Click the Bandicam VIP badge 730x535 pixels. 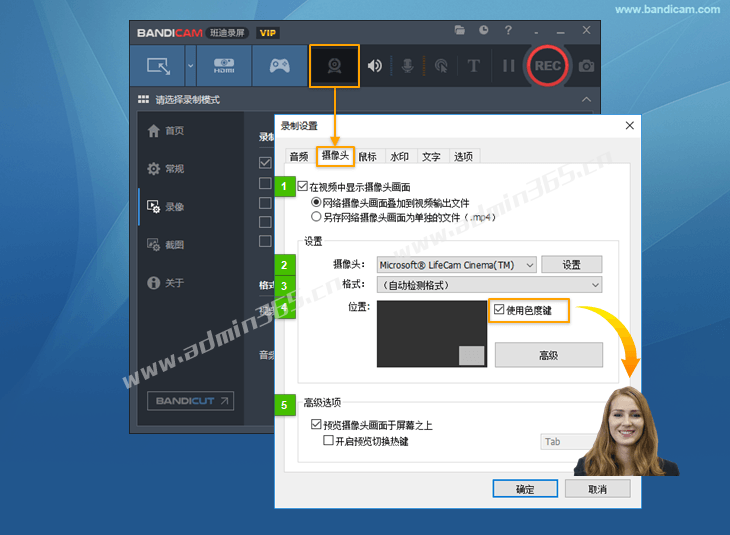(268, 33)
